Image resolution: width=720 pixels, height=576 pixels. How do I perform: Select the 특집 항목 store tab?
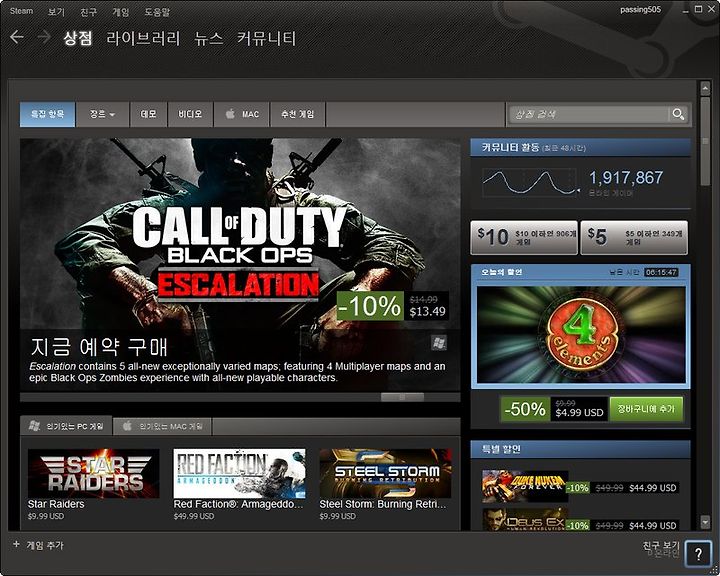[x=47, y=114]
